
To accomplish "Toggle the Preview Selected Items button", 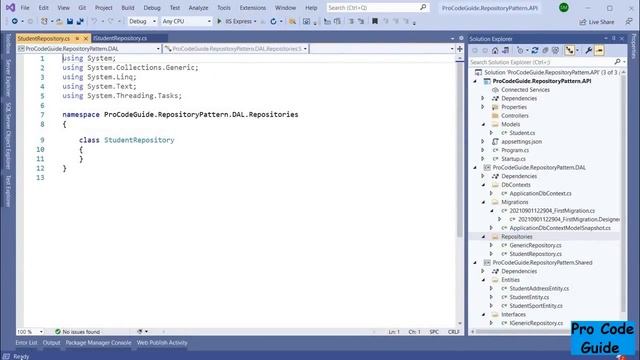I will [599, 51].
